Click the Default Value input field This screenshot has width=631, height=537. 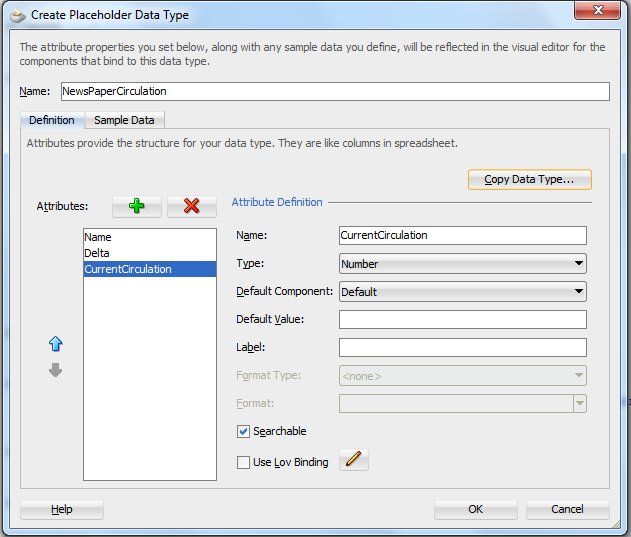(462, 320)
